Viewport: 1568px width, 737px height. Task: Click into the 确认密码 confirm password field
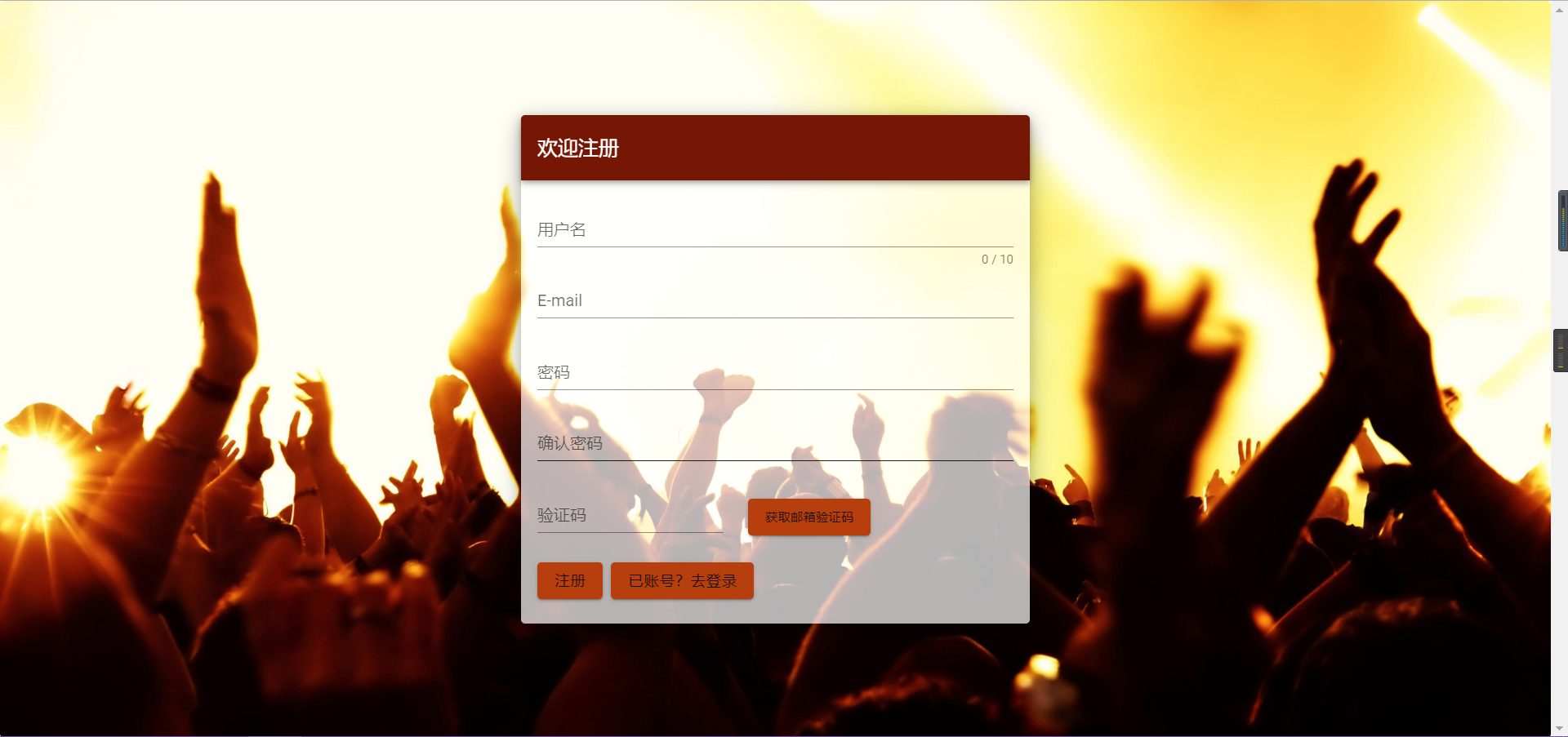(775, 444)
